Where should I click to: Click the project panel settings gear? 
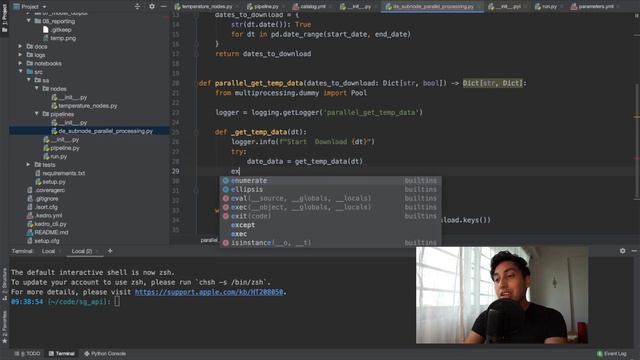click(x=152, y=7)
